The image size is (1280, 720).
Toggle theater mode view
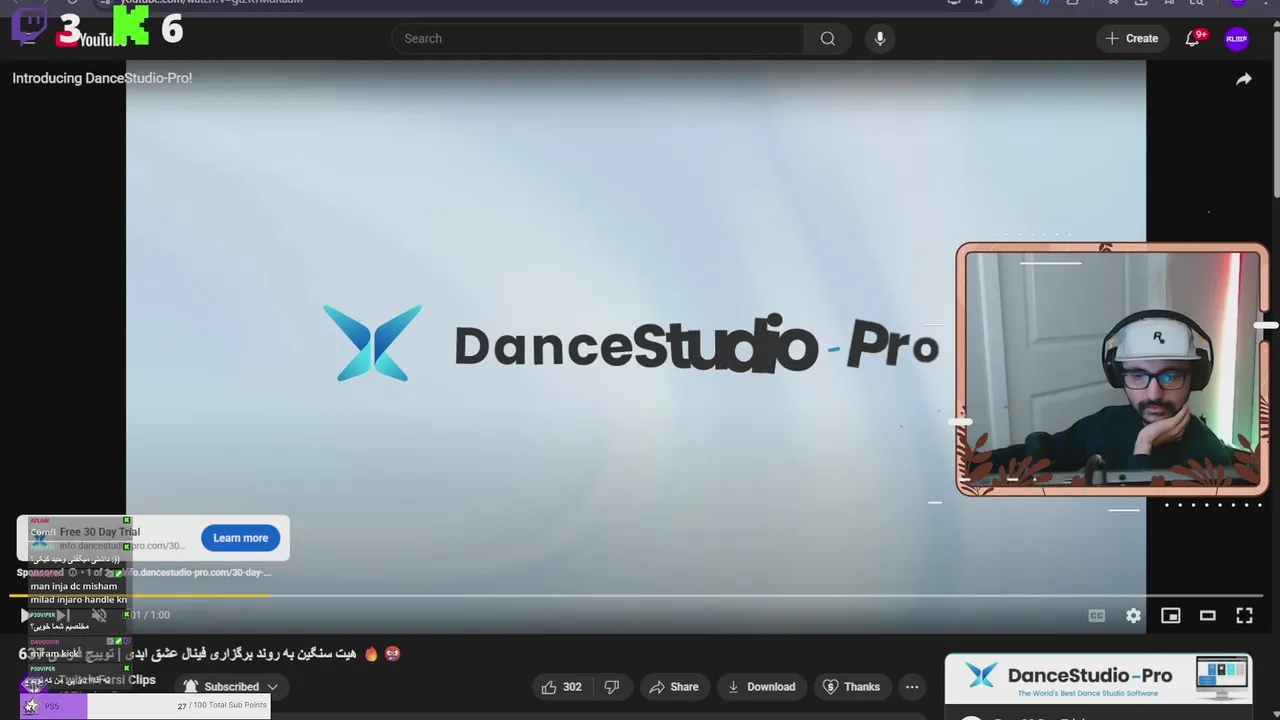[1208, 615]
